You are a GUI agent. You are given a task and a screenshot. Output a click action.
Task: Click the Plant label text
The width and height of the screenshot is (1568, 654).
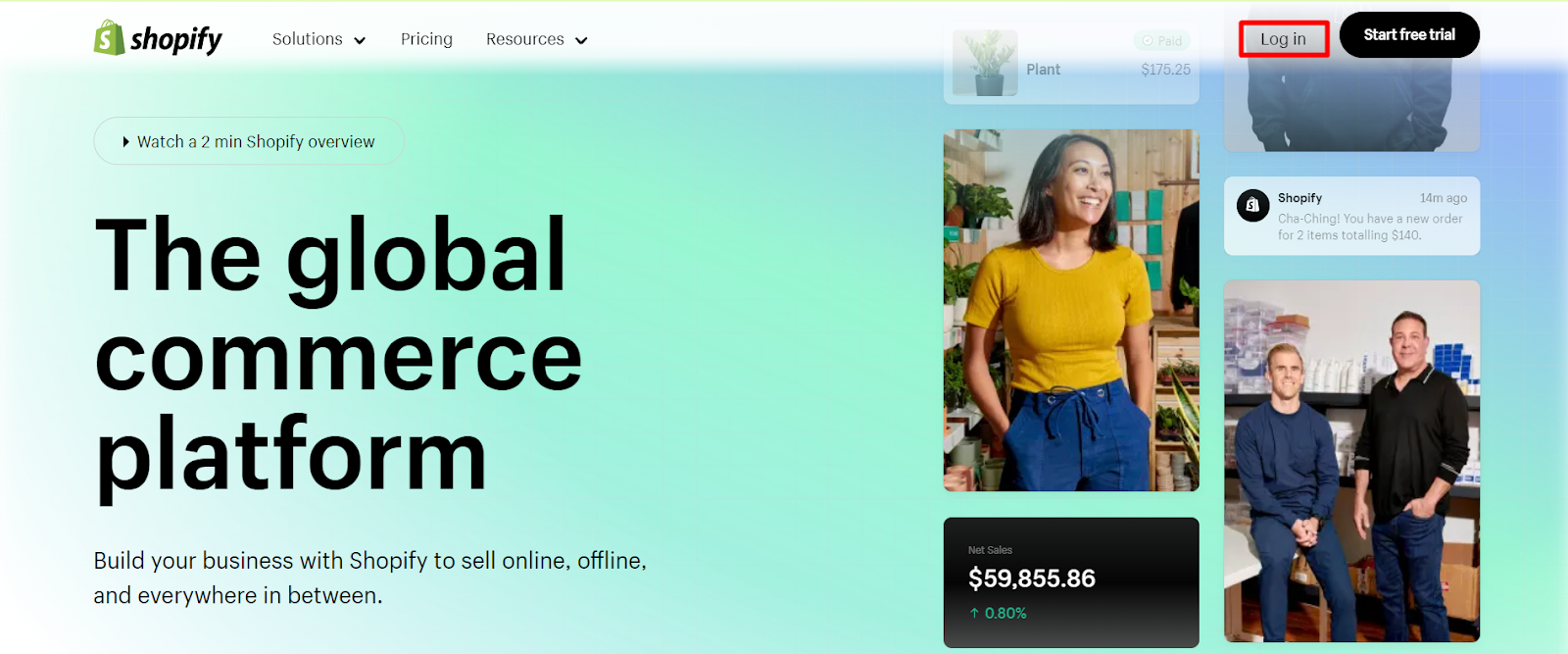pos(1043,70)
